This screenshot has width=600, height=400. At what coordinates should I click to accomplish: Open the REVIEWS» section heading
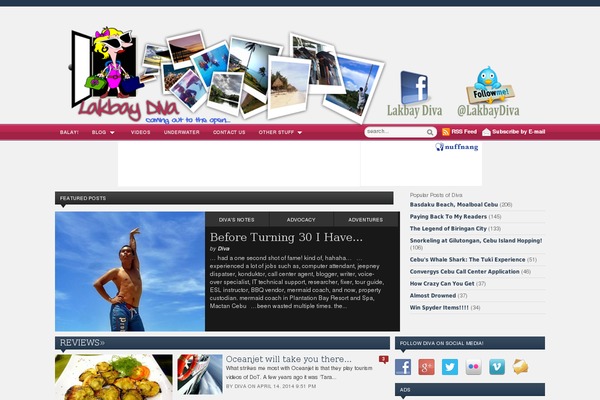[x=82, y=343]
